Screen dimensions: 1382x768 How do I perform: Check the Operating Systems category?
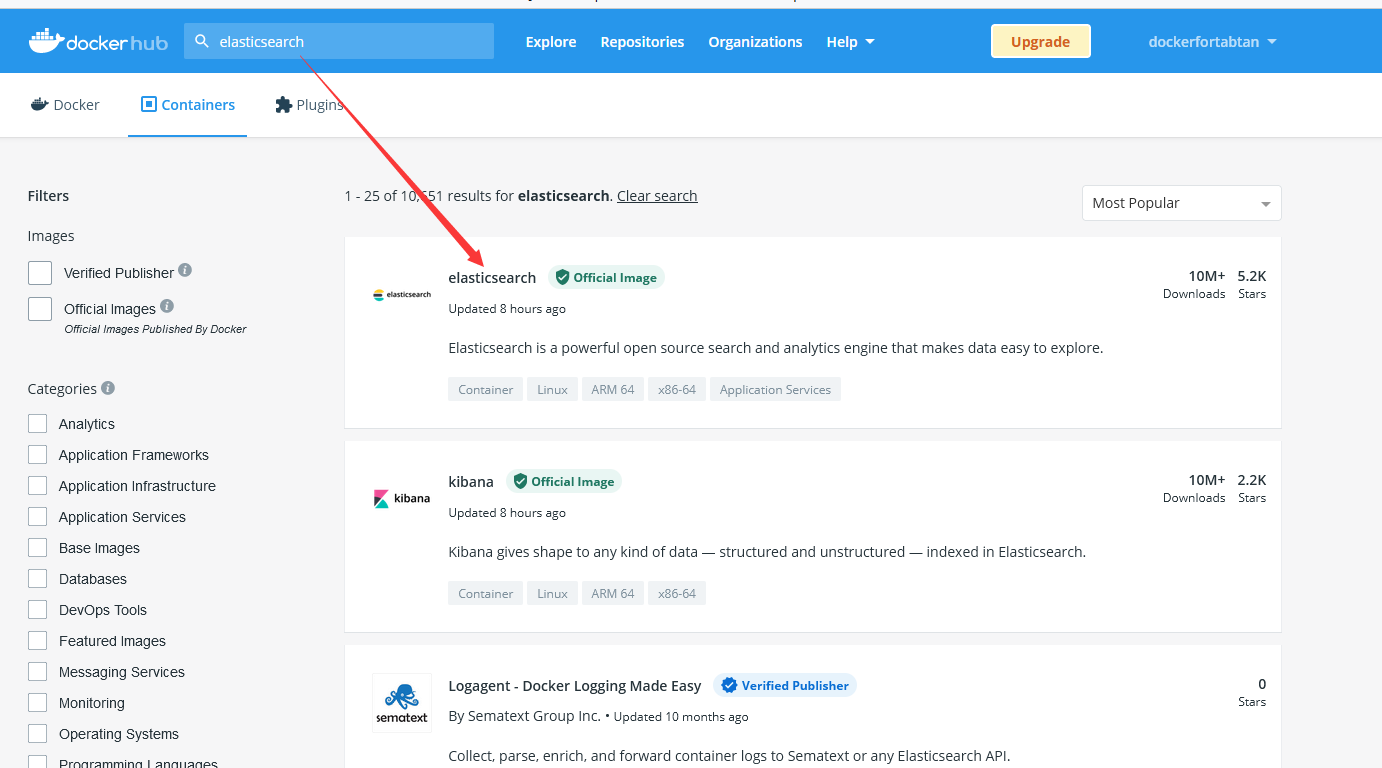click(x=38, y=733)
